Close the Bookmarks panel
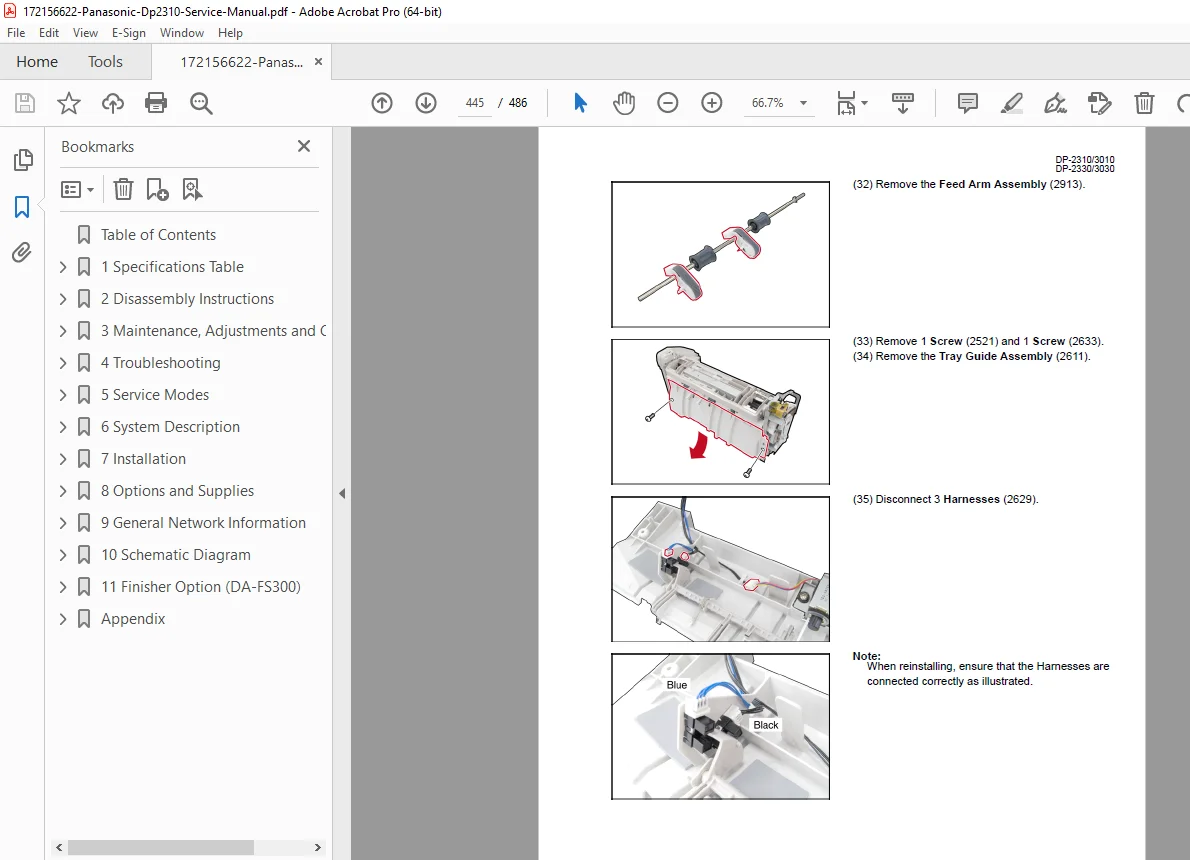The image size is (1190, 860). (x=304, y=146)
